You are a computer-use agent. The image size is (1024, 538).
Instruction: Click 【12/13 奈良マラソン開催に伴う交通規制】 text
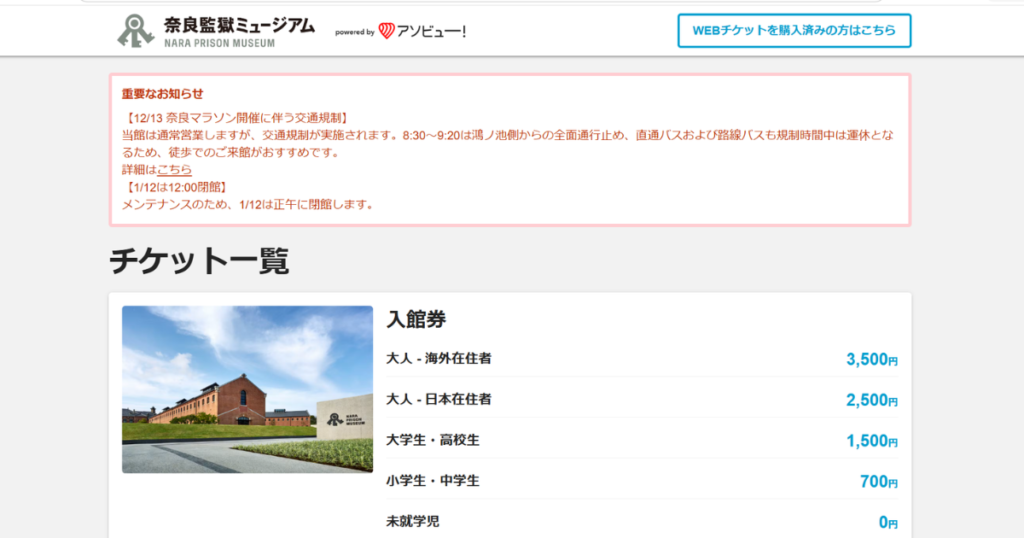[x=236, y=118]
